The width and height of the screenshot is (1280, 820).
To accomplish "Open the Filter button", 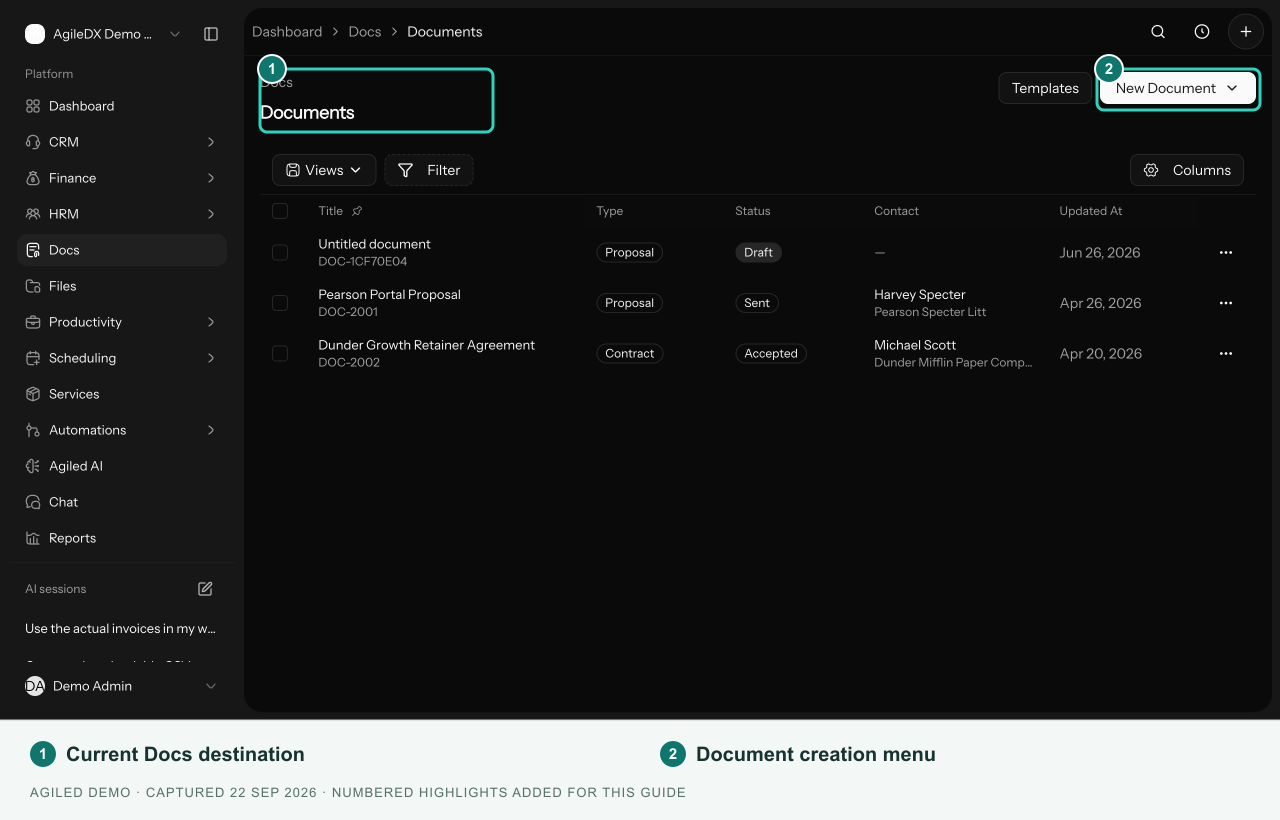I will [x=429, y=170].
